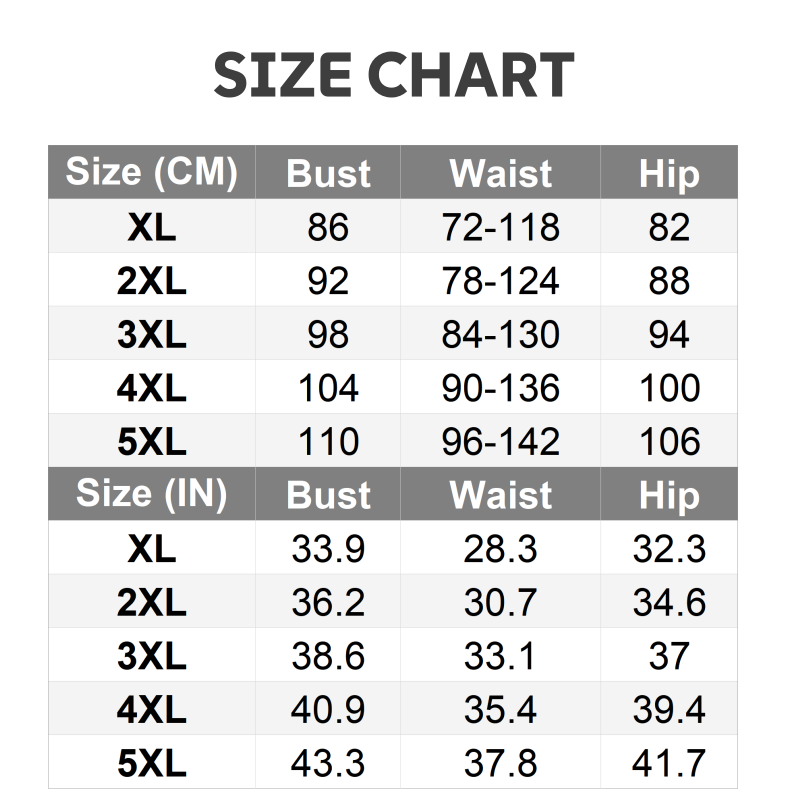Click the 5XL hip value 106

pos(669,441)
